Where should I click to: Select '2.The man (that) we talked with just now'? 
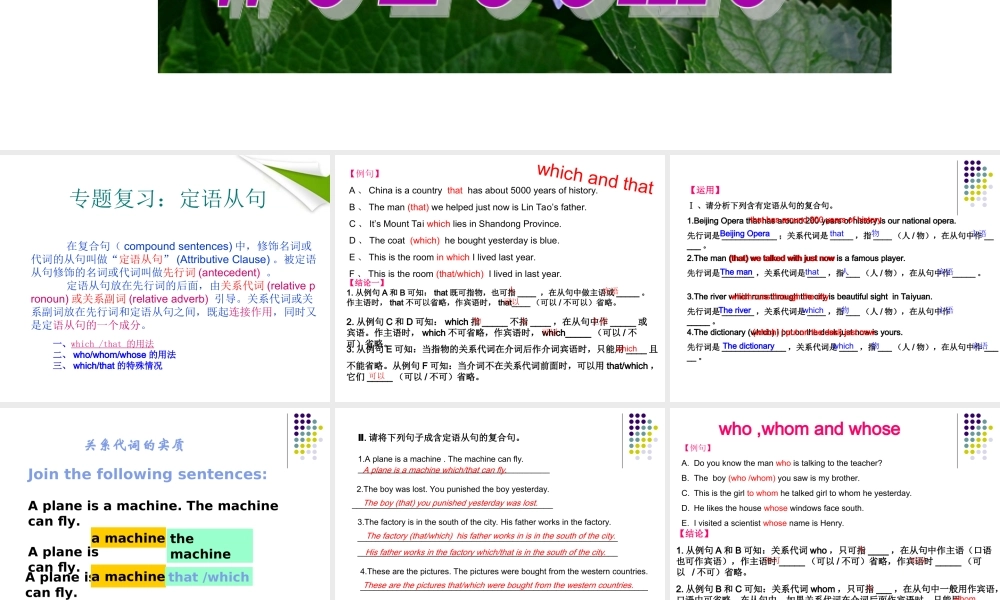coord(796,258)
